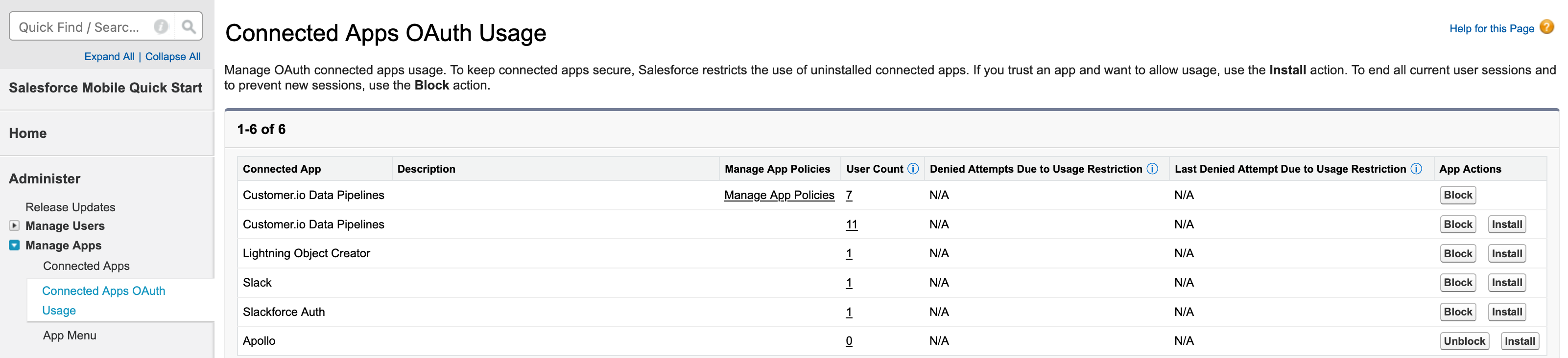Click the Expand All link
1568x358 pixels.
click(110, 57)
